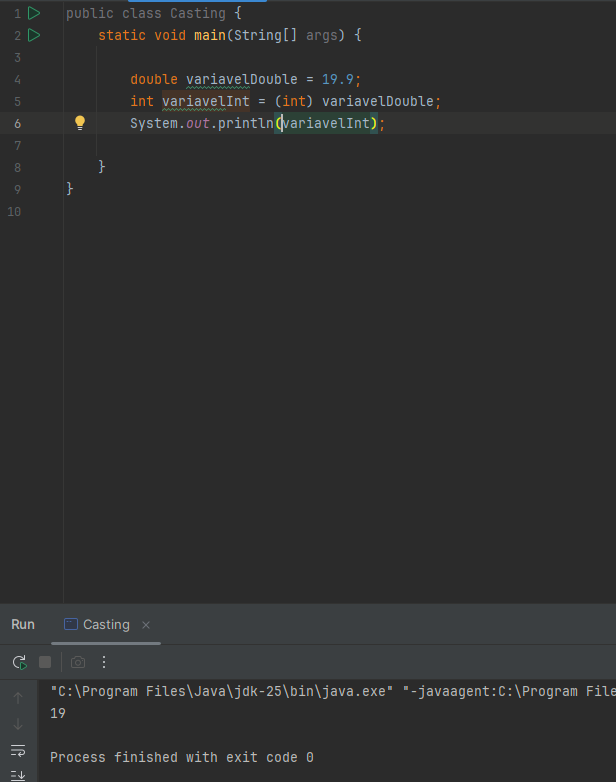Click the variavelDouble declaration on line 4
The height and width of the screenshot is (782, 616).
241,79
